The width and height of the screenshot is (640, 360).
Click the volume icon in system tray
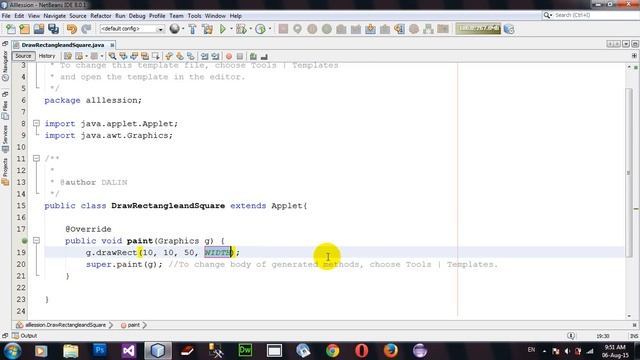coord(567,351)
